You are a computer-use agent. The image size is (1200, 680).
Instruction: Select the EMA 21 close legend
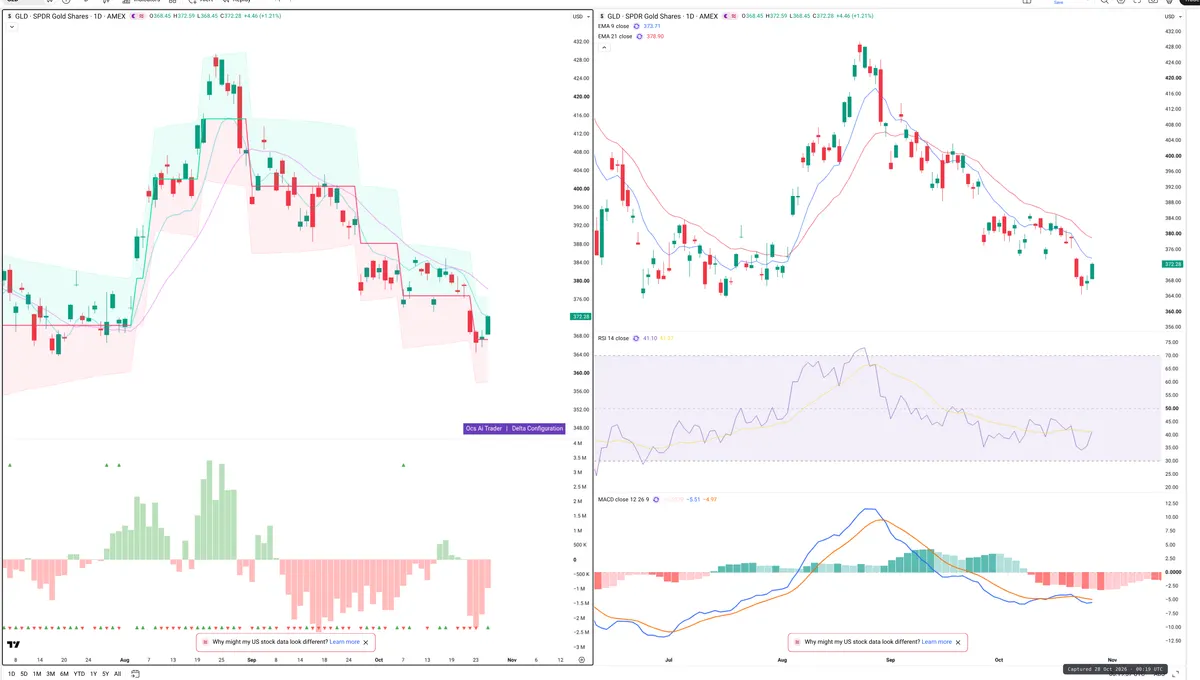tap(615, 36)
